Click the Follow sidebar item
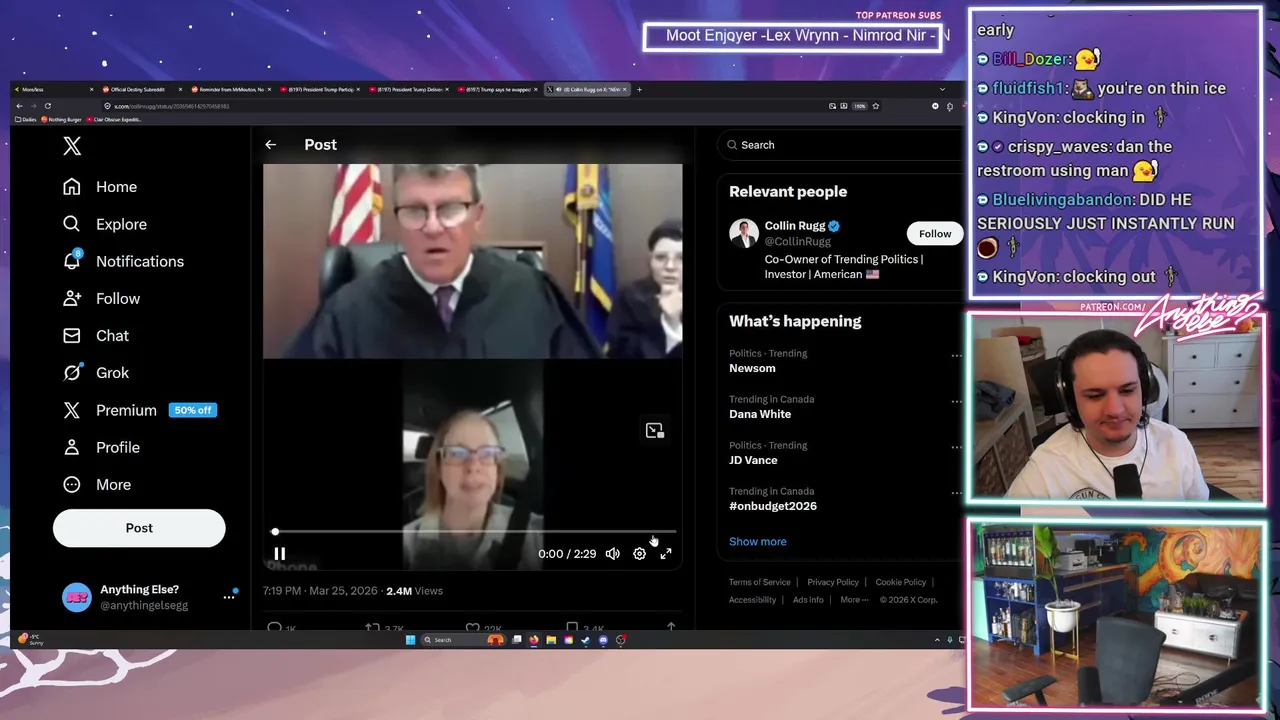 click(101, 298)
